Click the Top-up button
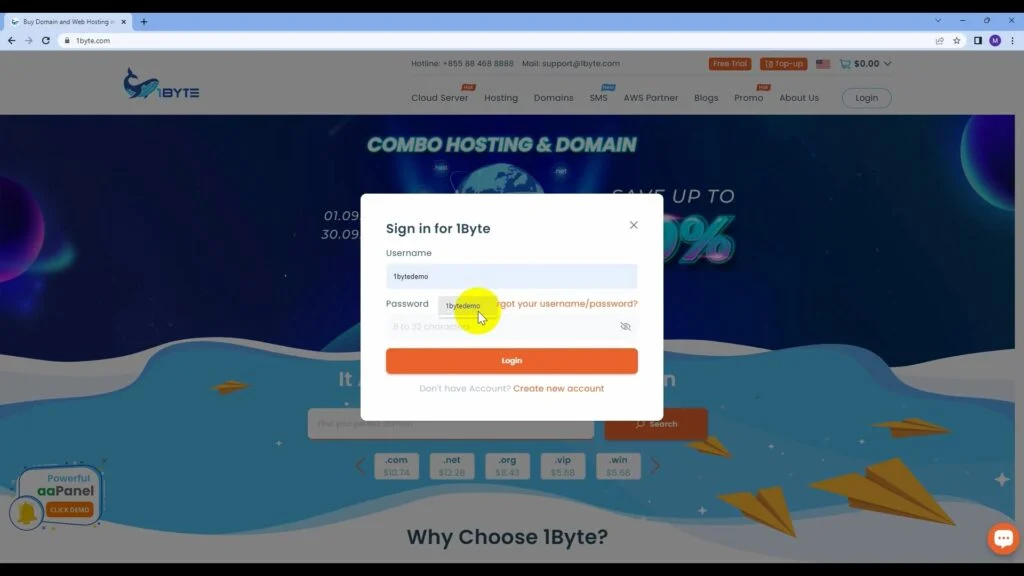 tap(783, 63)
